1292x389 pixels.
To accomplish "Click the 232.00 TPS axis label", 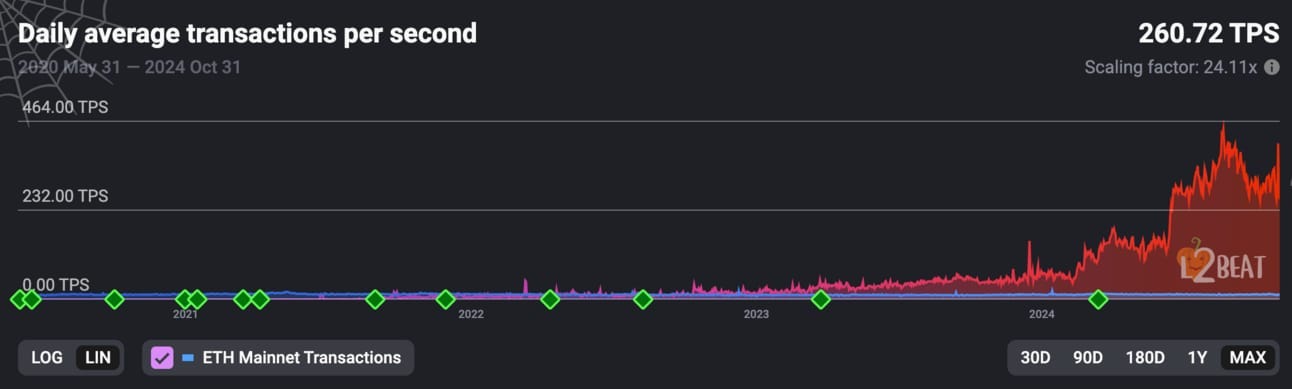I will click(x=65, y=196).
